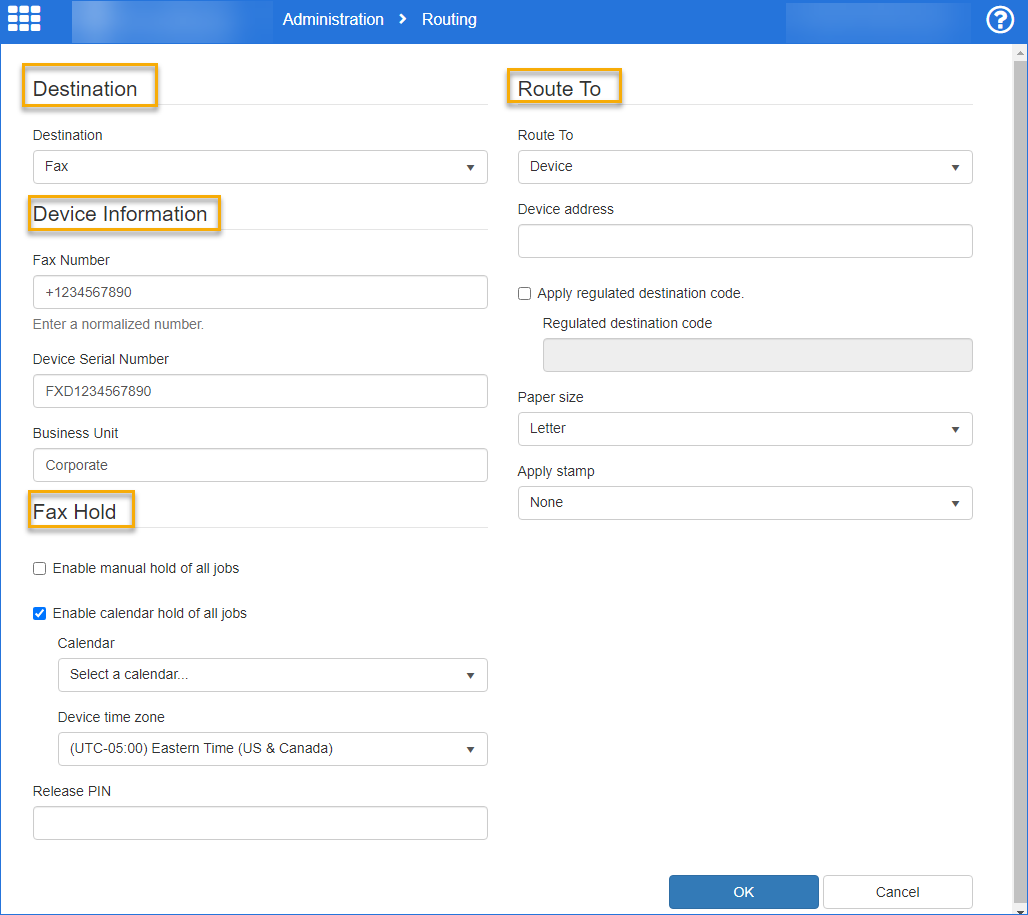The width and height of the screenshot is (1028, 915).
Task: Tick Apply regulated destination code checkbox
Action: (x=525, y=293)
